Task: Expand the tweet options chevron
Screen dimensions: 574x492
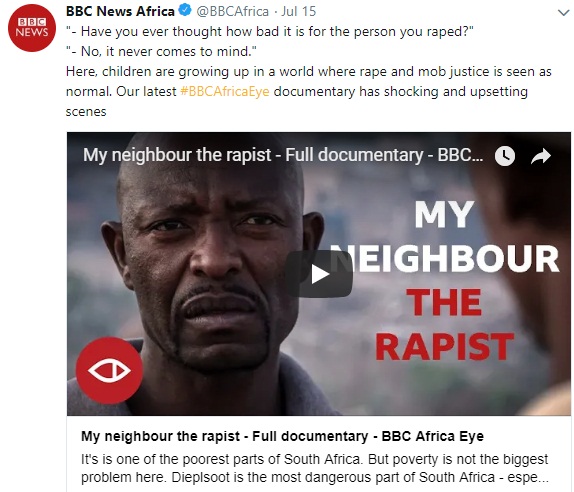Action: (x=563, y=13)
